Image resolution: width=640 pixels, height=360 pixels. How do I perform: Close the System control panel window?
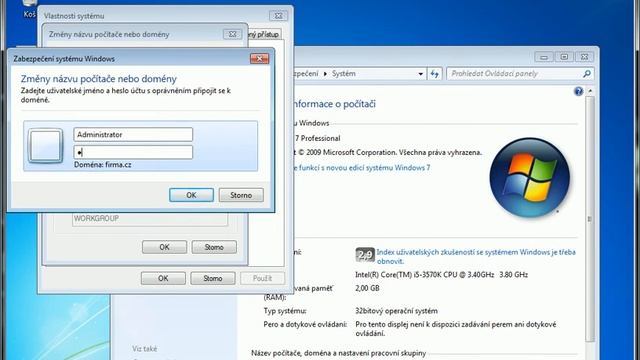[584, 57]
